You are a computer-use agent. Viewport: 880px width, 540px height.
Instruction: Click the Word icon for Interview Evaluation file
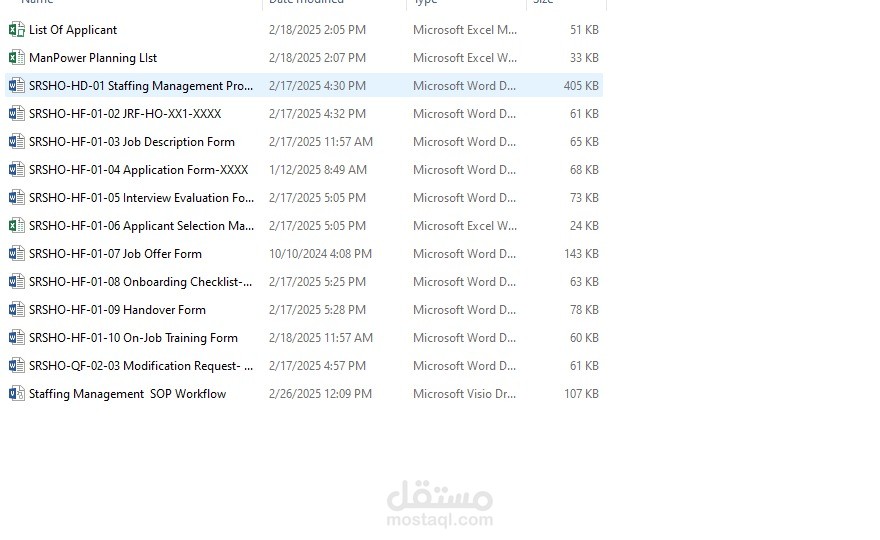(16, 198)
